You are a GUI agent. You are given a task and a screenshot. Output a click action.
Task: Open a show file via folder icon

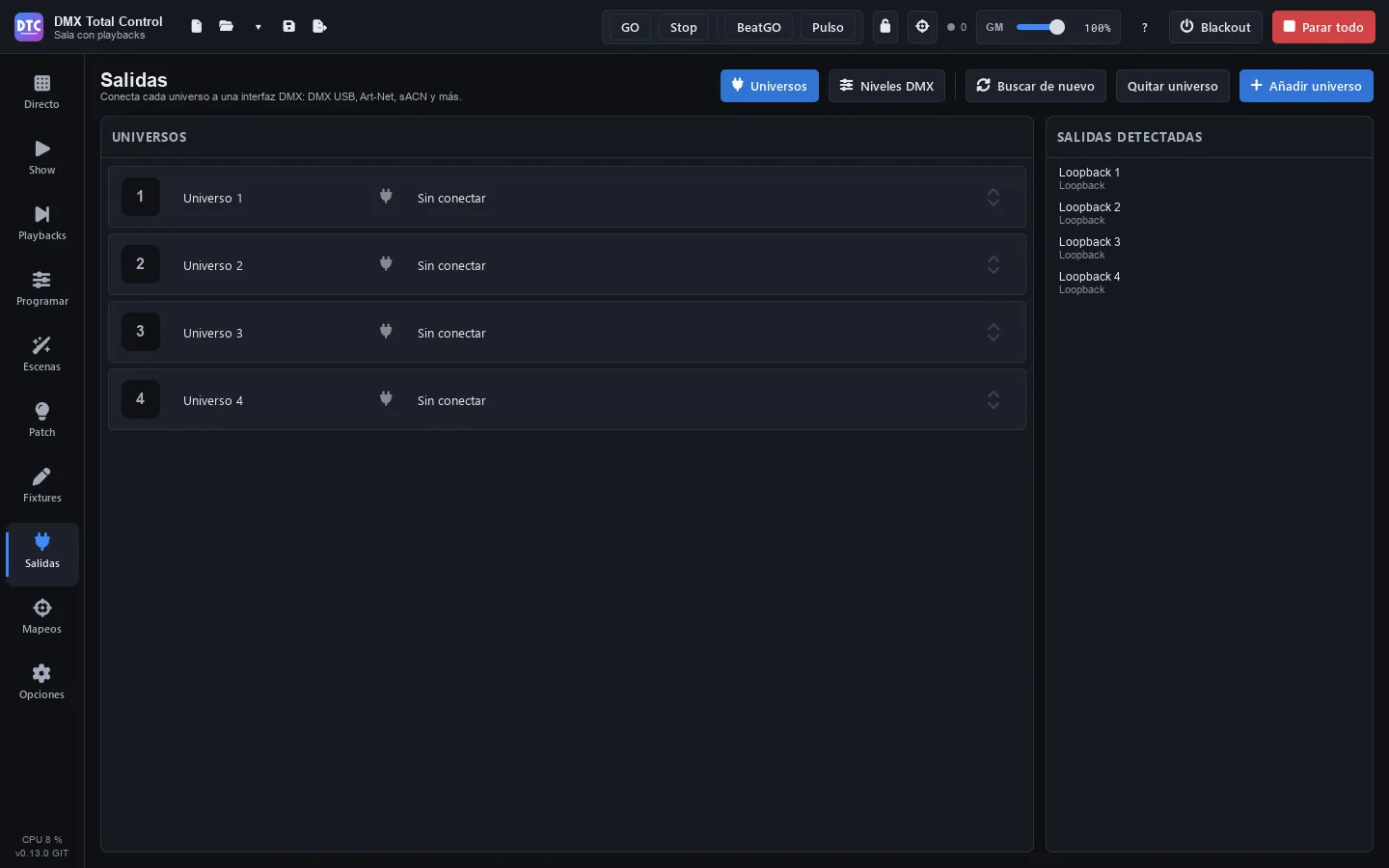(x=227, y=27)
